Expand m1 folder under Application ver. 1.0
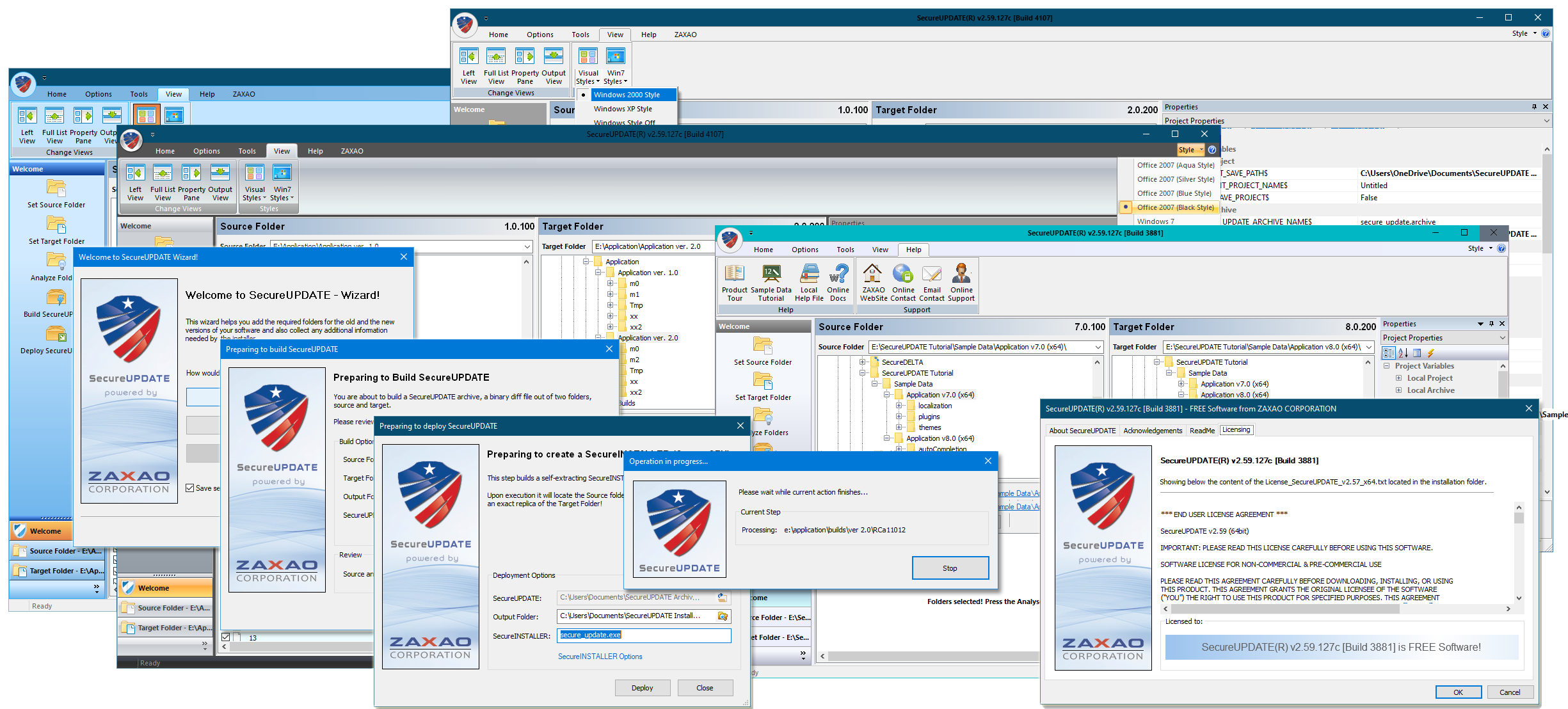 (x=610, y=294)
